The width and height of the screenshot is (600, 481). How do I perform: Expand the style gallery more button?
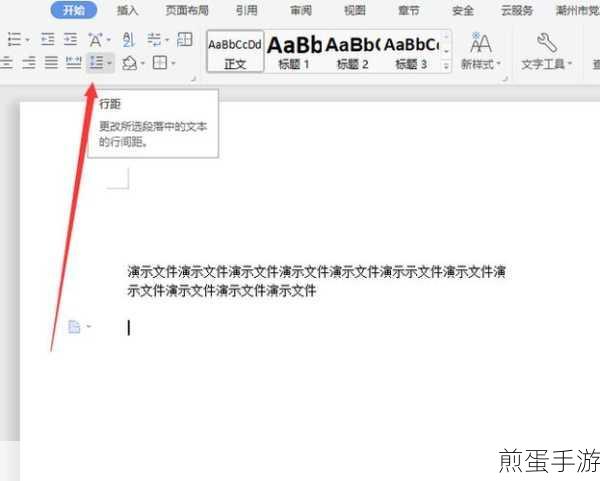click(x=446, y=66)
